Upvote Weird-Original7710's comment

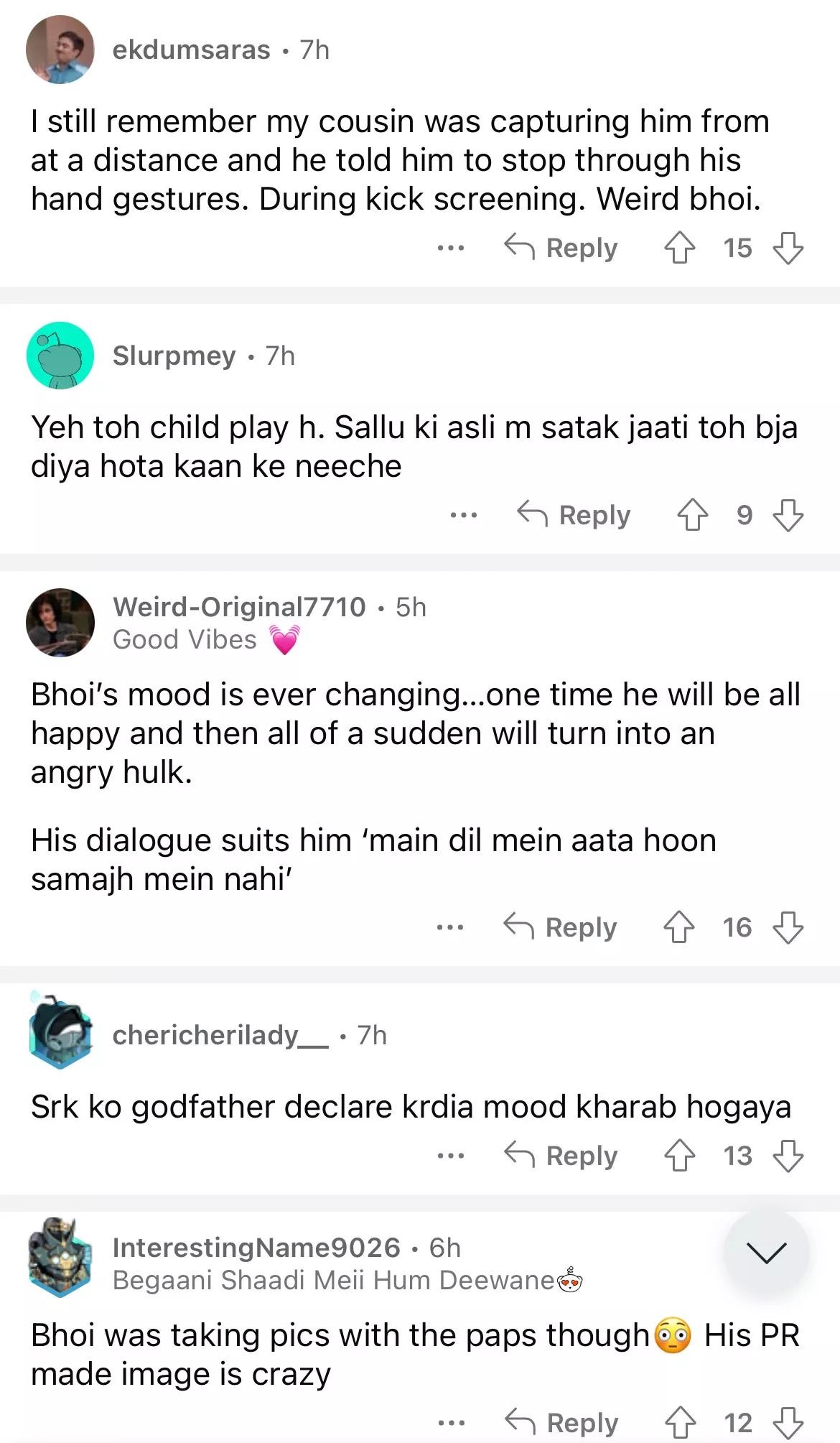point(678,927)
